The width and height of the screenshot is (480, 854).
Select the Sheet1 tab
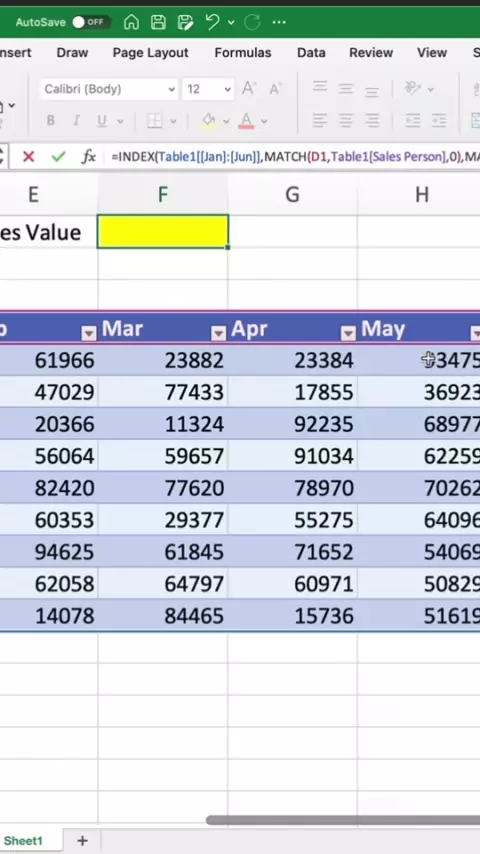23,841
